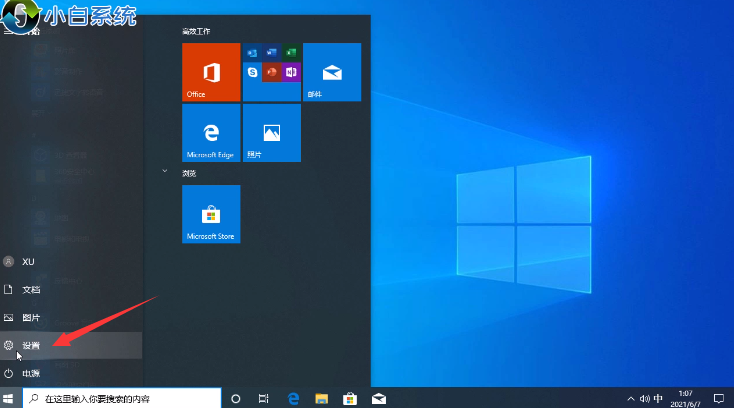Launch the Microsoft Edge tile

coord(211,133)
